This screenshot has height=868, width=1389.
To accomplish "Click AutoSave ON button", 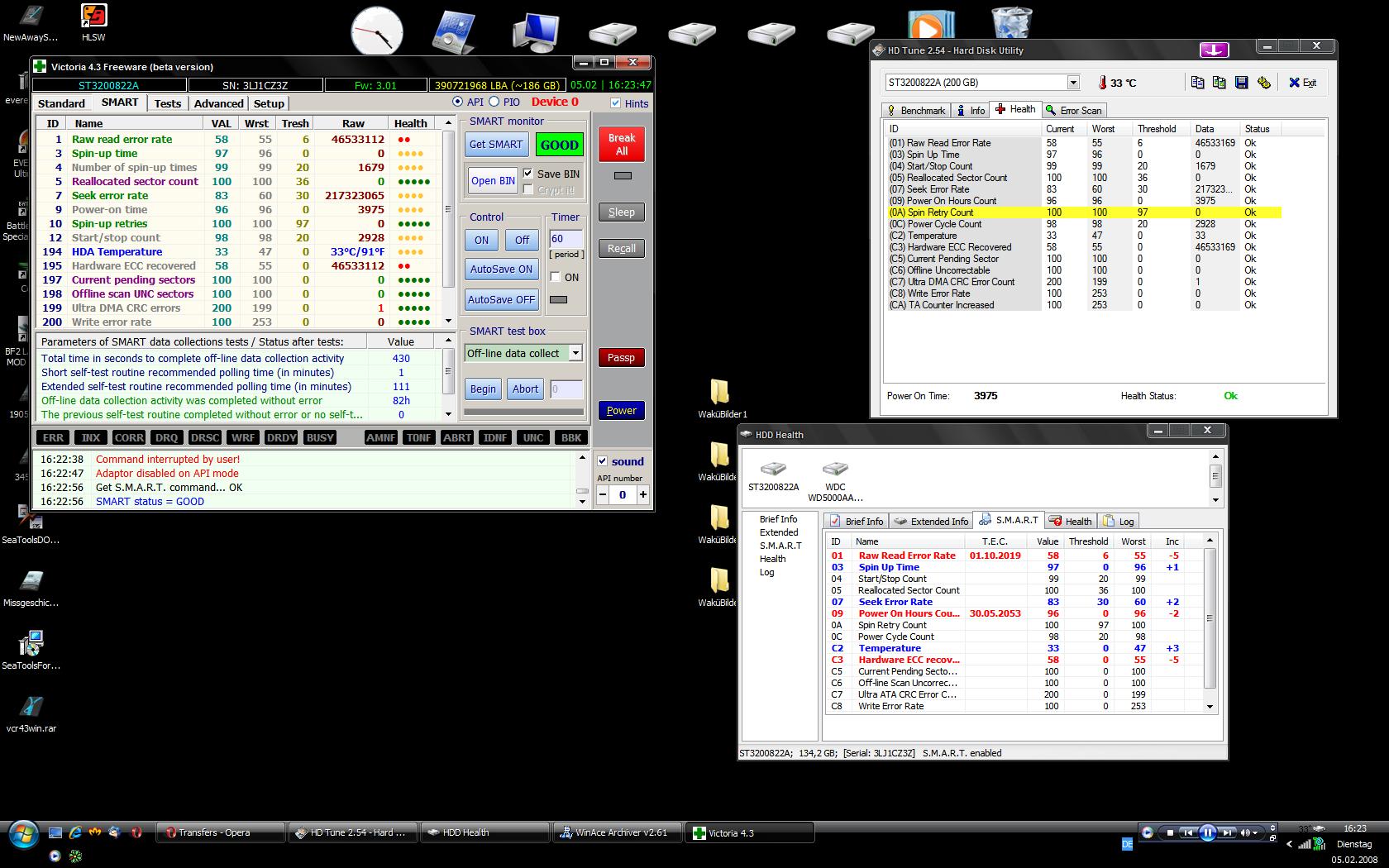I will (x=501, y=269).
